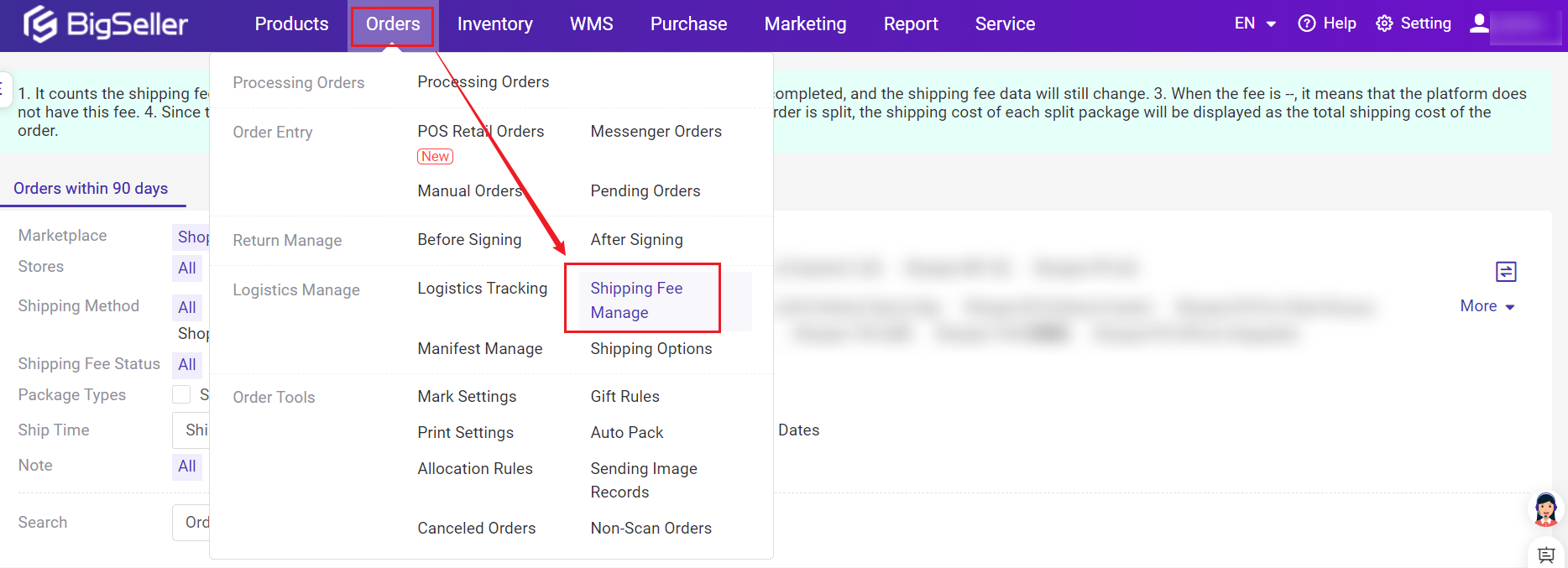Viewport: 1568px width, 568px height.
Task: Open the Report menu
Action: coord(911,24)
